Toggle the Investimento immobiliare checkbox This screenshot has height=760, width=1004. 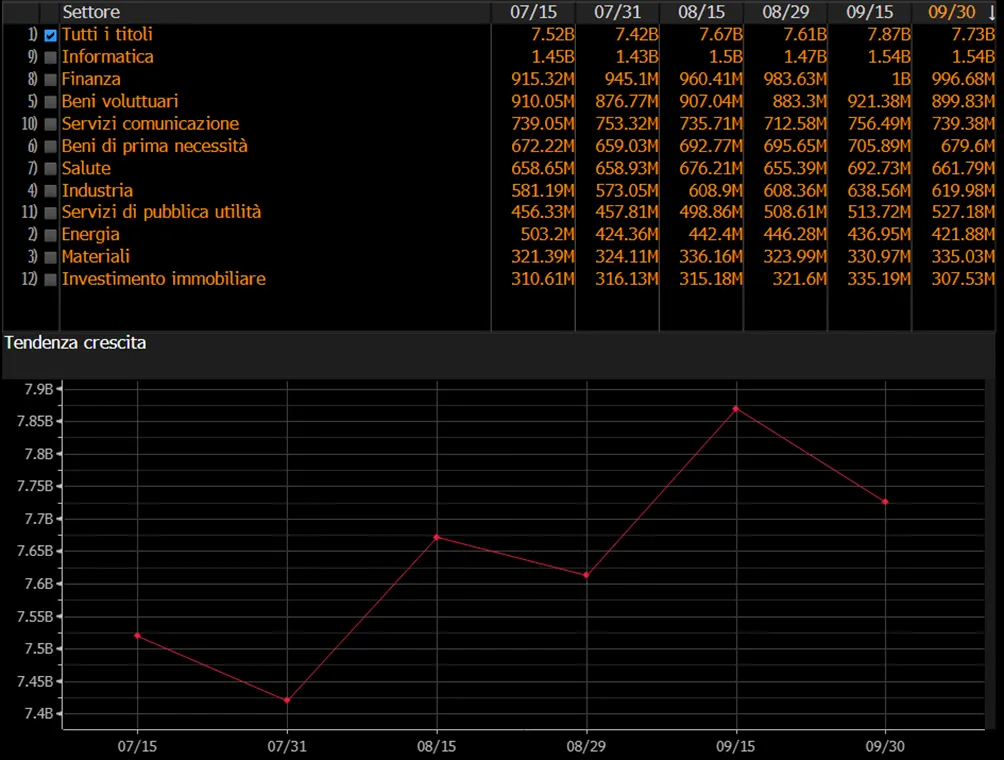tap(51, 280)
